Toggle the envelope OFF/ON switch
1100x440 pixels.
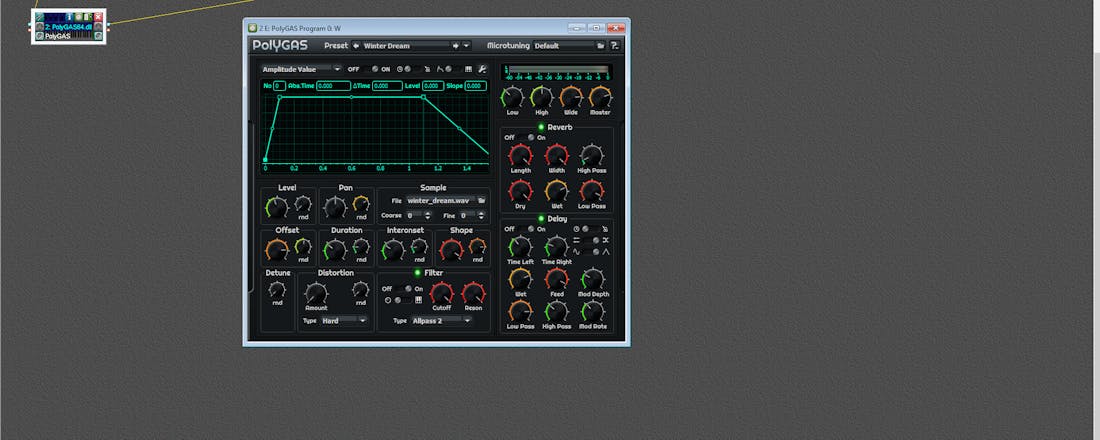coord(370,69)
